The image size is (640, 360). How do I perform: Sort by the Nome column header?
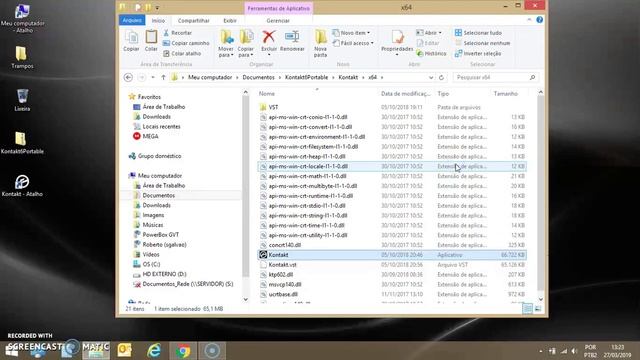coord(267,94)
